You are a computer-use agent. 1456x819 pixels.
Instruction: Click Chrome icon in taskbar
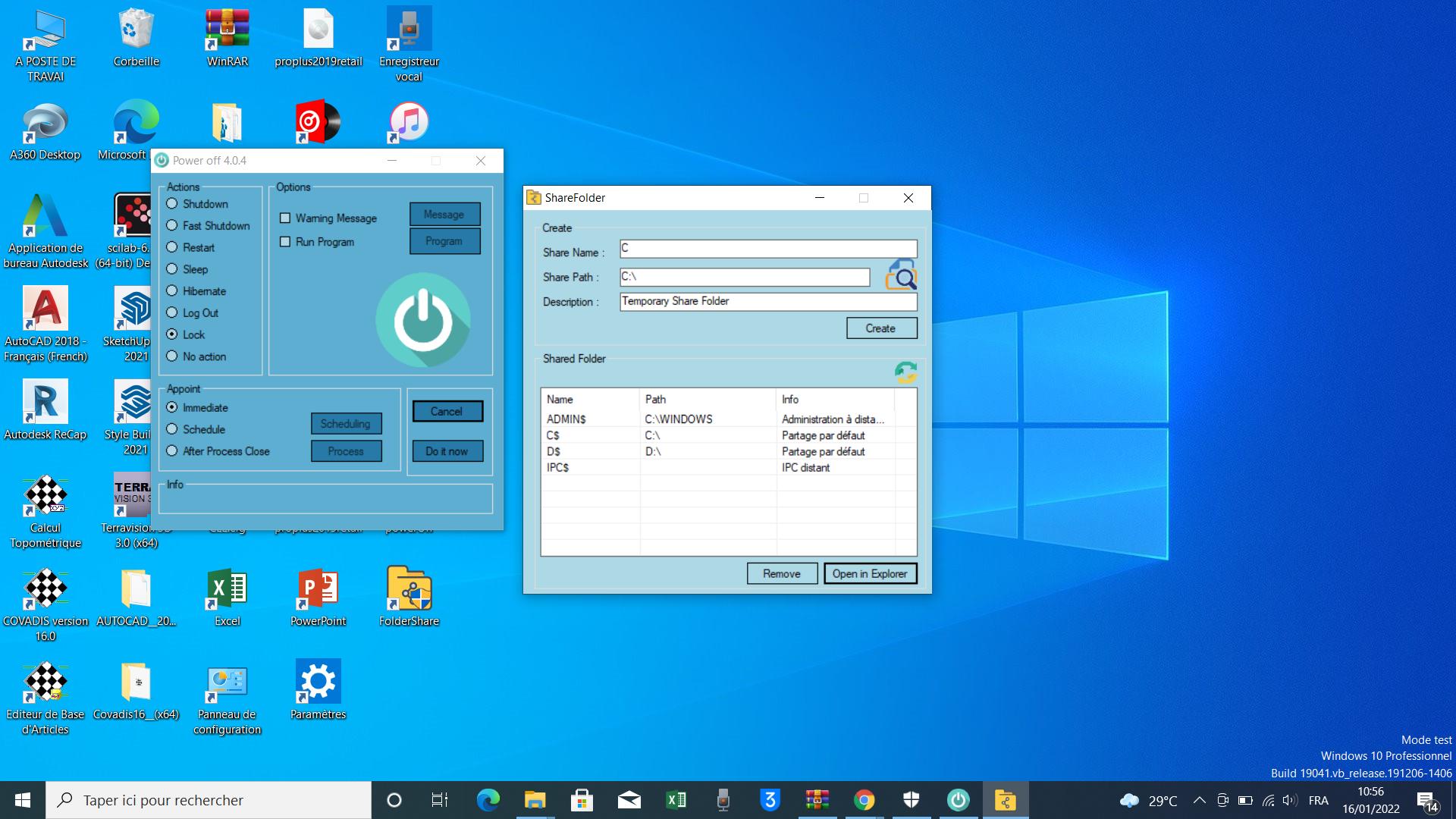click(x=864, y=800)
